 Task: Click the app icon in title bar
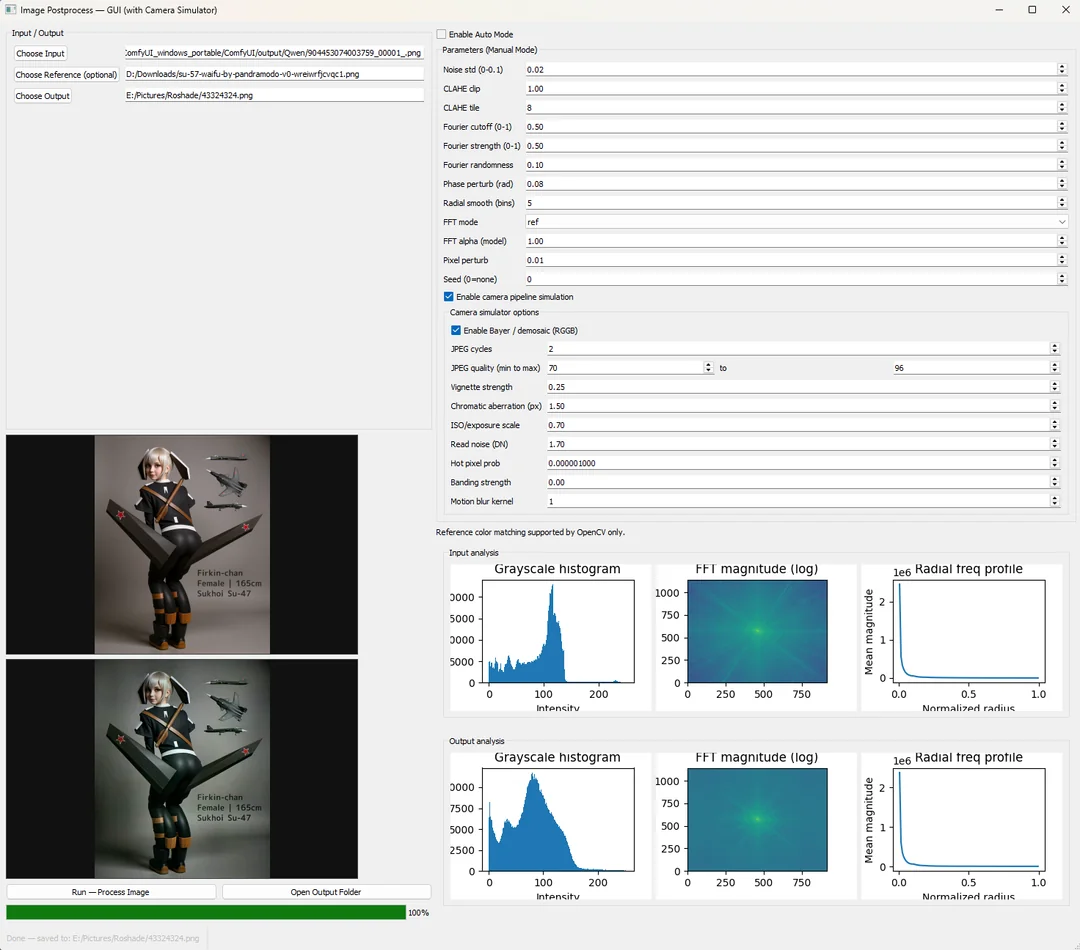pyautogui.click(x=10, y=10)
